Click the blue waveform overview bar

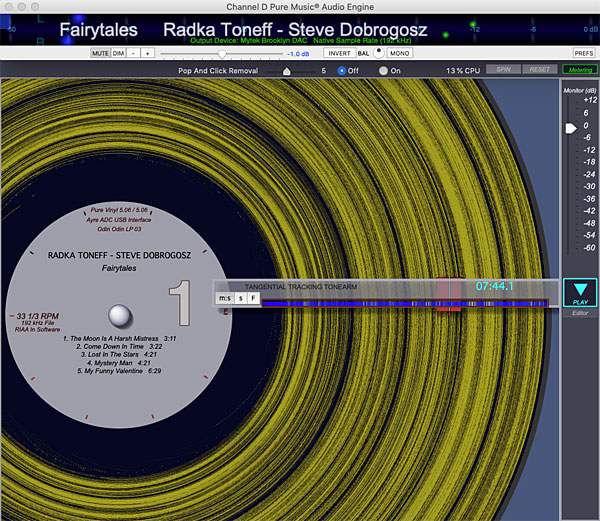tap(405, 303)
